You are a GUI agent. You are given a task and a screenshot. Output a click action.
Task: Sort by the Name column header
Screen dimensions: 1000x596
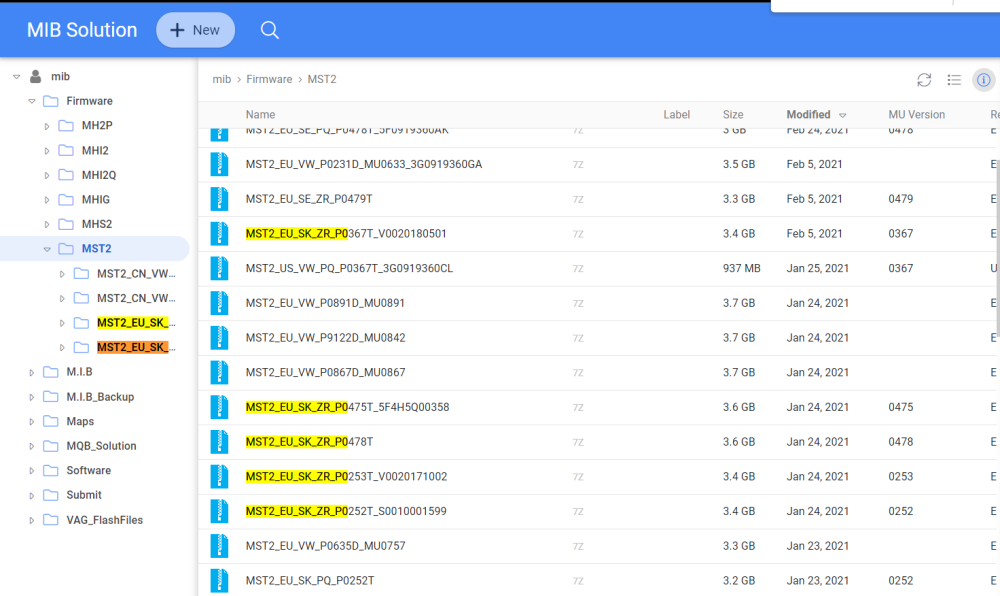pyautogui.click(x=260, y=115)
